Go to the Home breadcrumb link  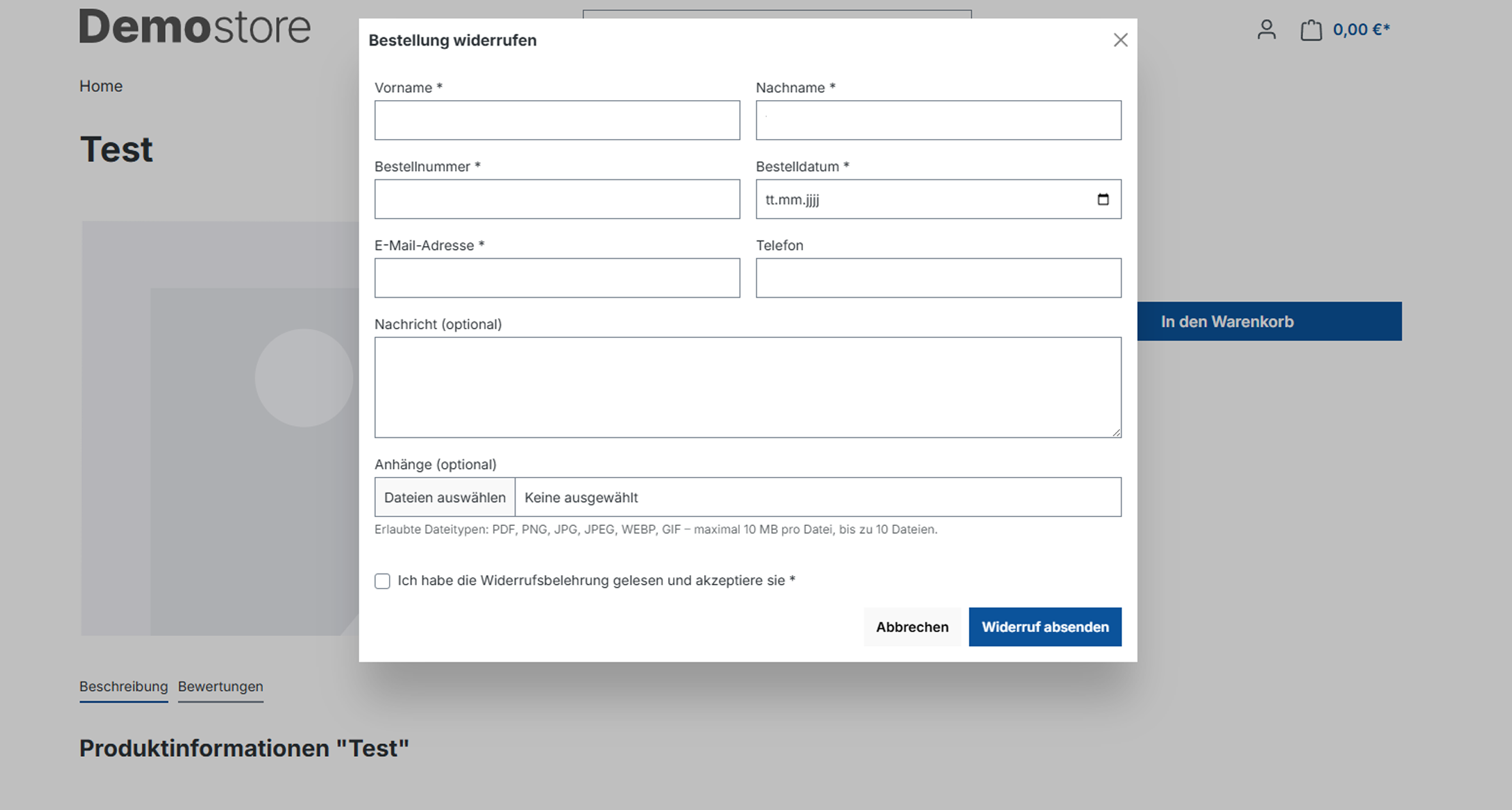pyautogui.click(x=101, y=87)
